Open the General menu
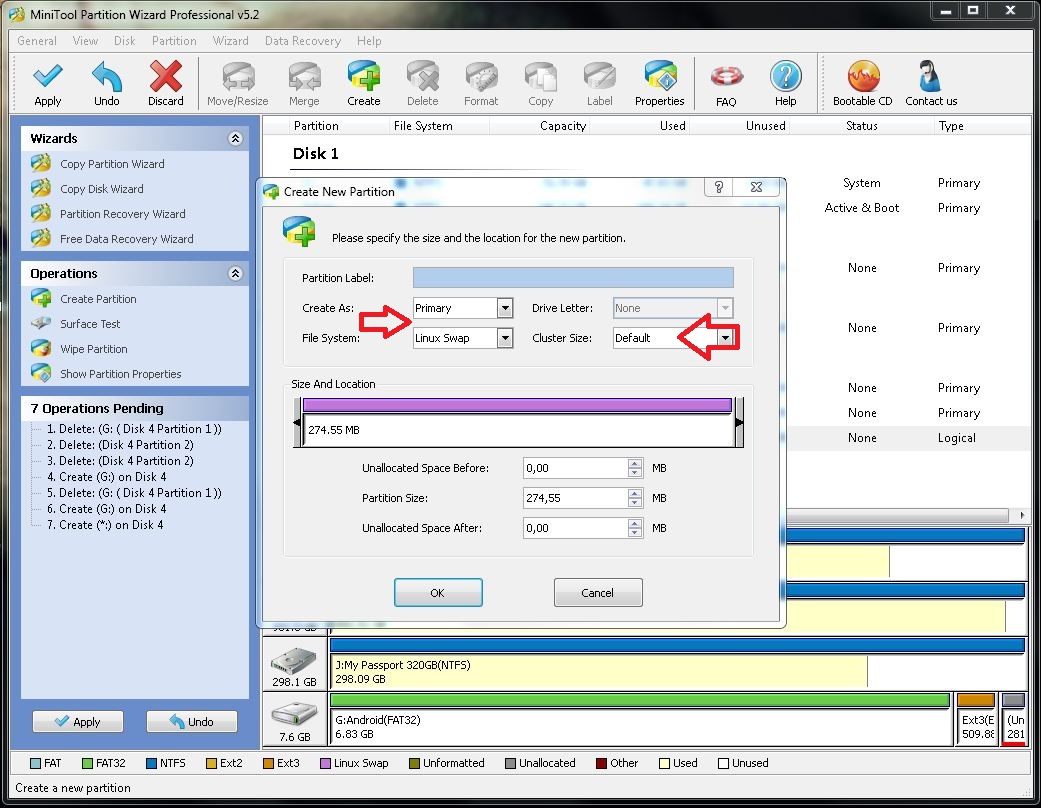 [37, 41]
